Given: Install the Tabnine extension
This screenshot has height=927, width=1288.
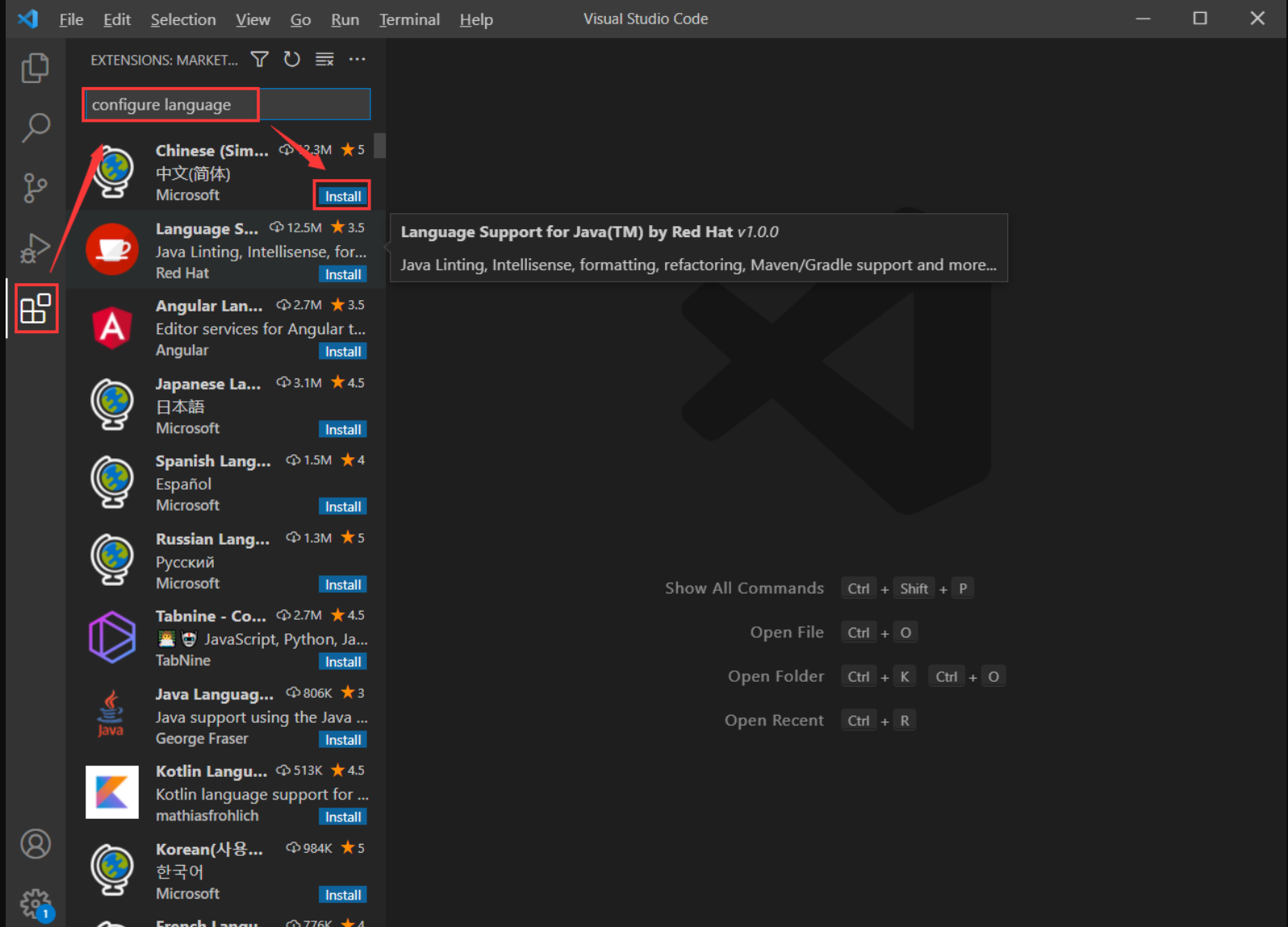Looking at the screenshot, I should 343,662.
